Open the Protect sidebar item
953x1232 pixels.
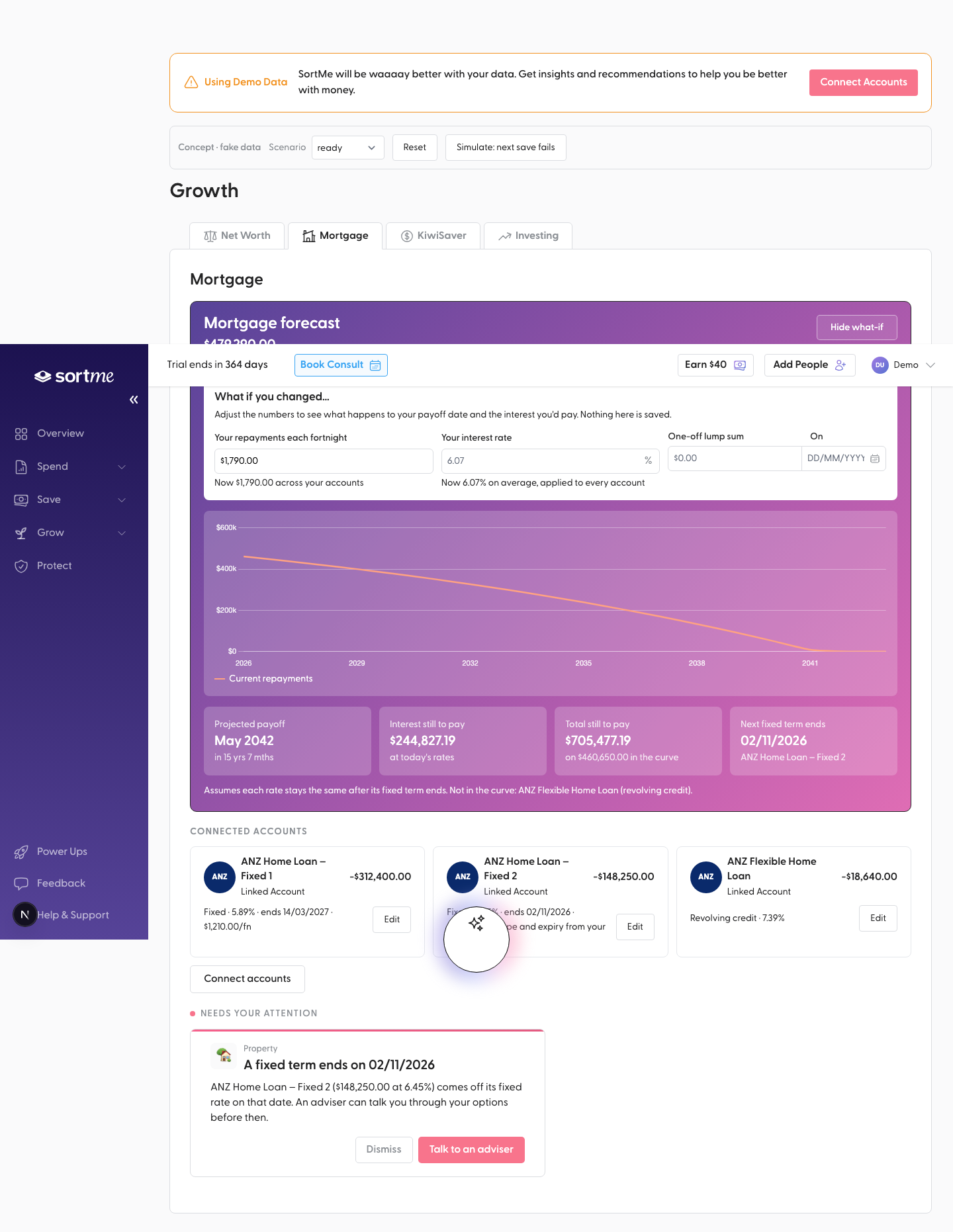pyautogui.click(x=54, y=566)
